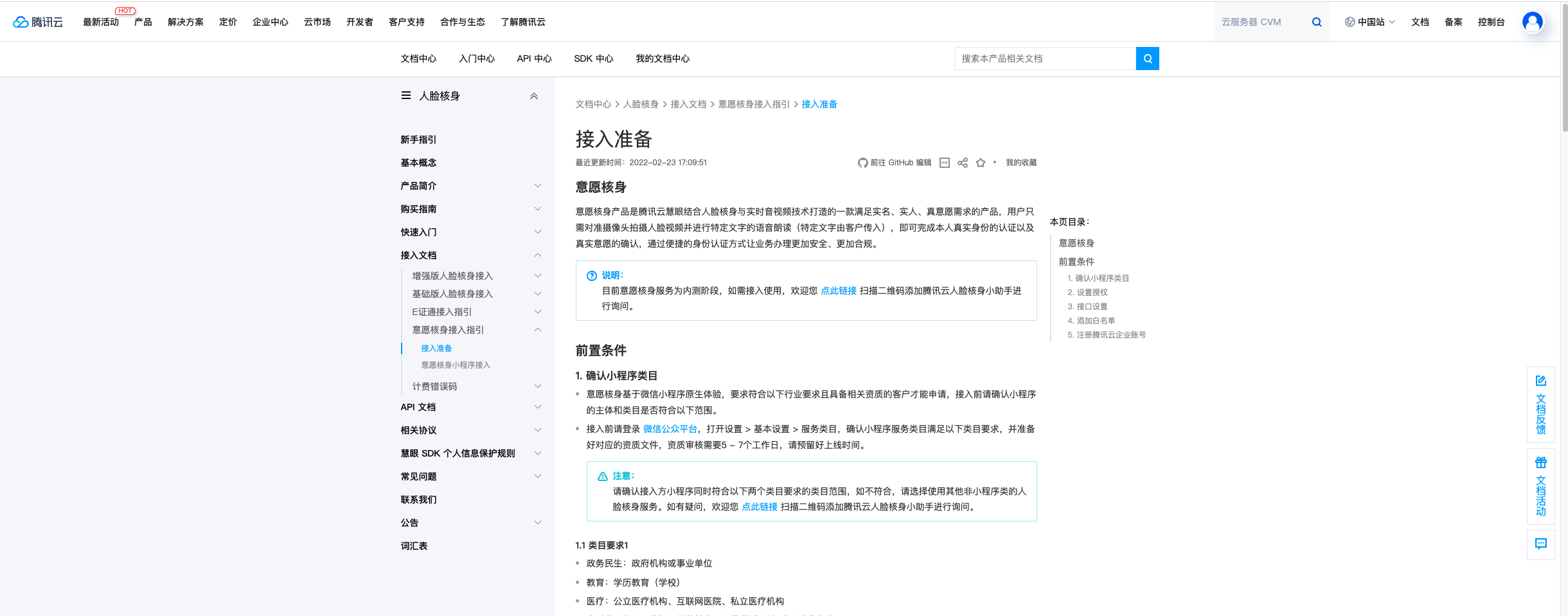Switch to 我的文档中心 tab
Screen dimensions: 1568x616
point(663,59)
